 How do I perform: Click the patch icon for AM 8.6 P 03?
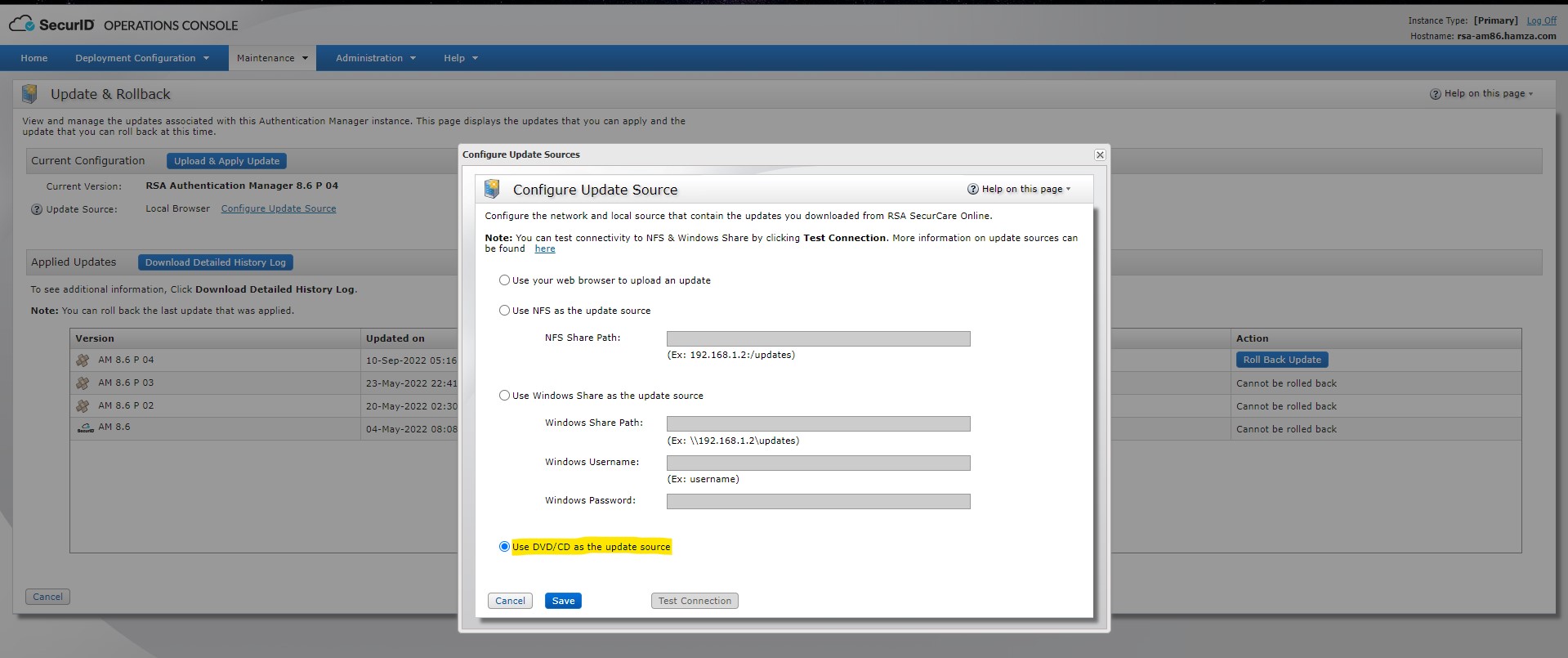[83, 383]
